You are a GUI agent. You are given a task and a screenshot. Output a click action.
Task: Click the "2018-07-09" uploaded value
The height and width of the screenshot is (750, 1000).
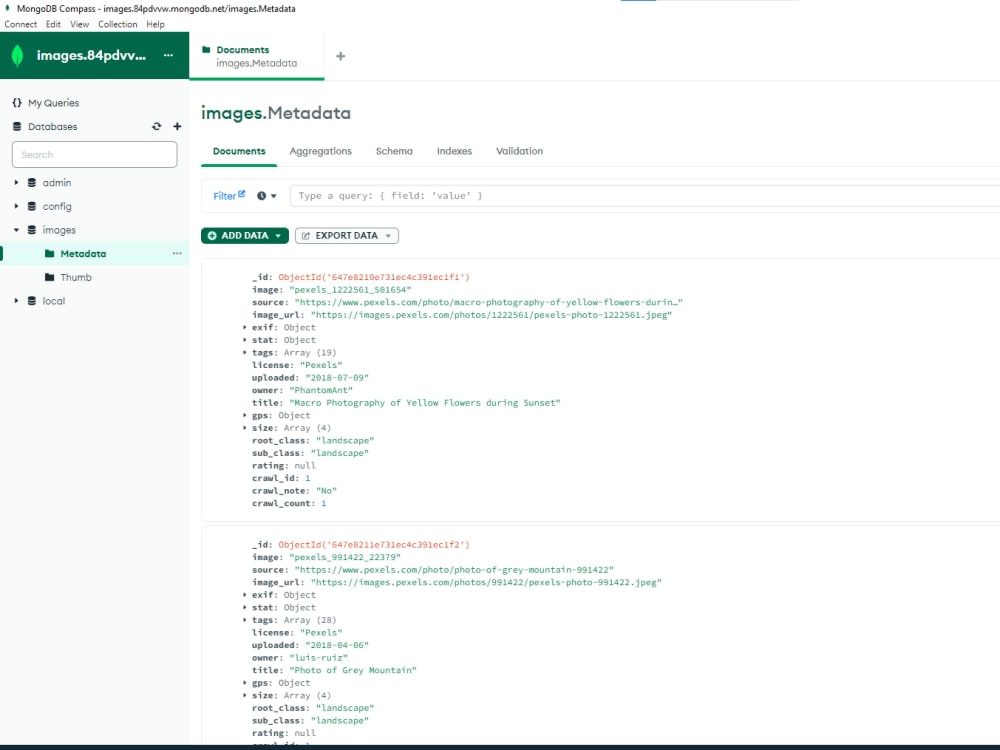(x=337, y=378)
